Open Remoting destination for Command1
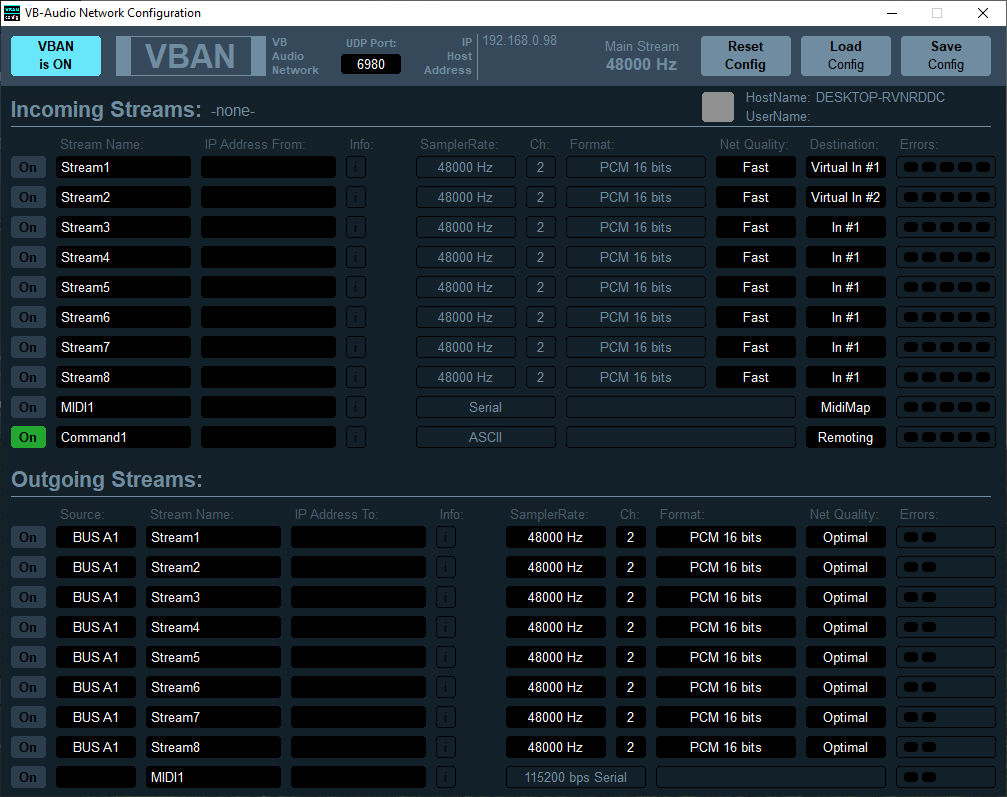 [845, 437]
